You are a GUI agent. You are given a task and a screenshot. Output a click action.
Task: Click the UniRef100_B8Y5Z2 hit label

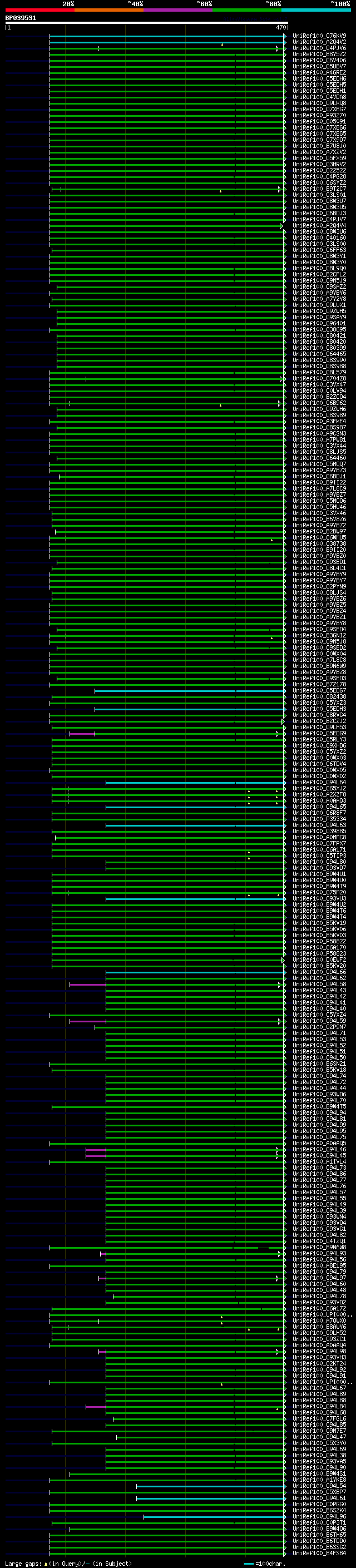319,54
